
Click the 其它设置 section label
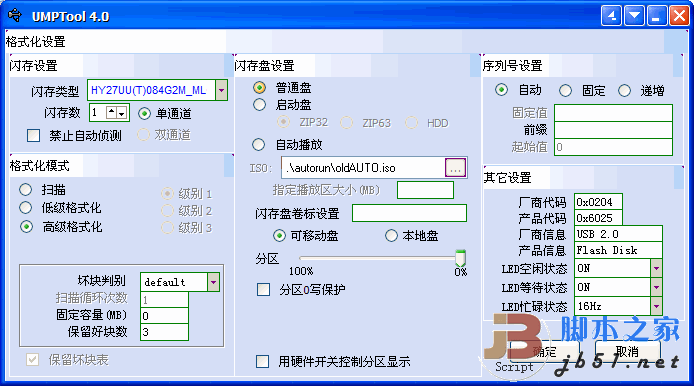507,178
